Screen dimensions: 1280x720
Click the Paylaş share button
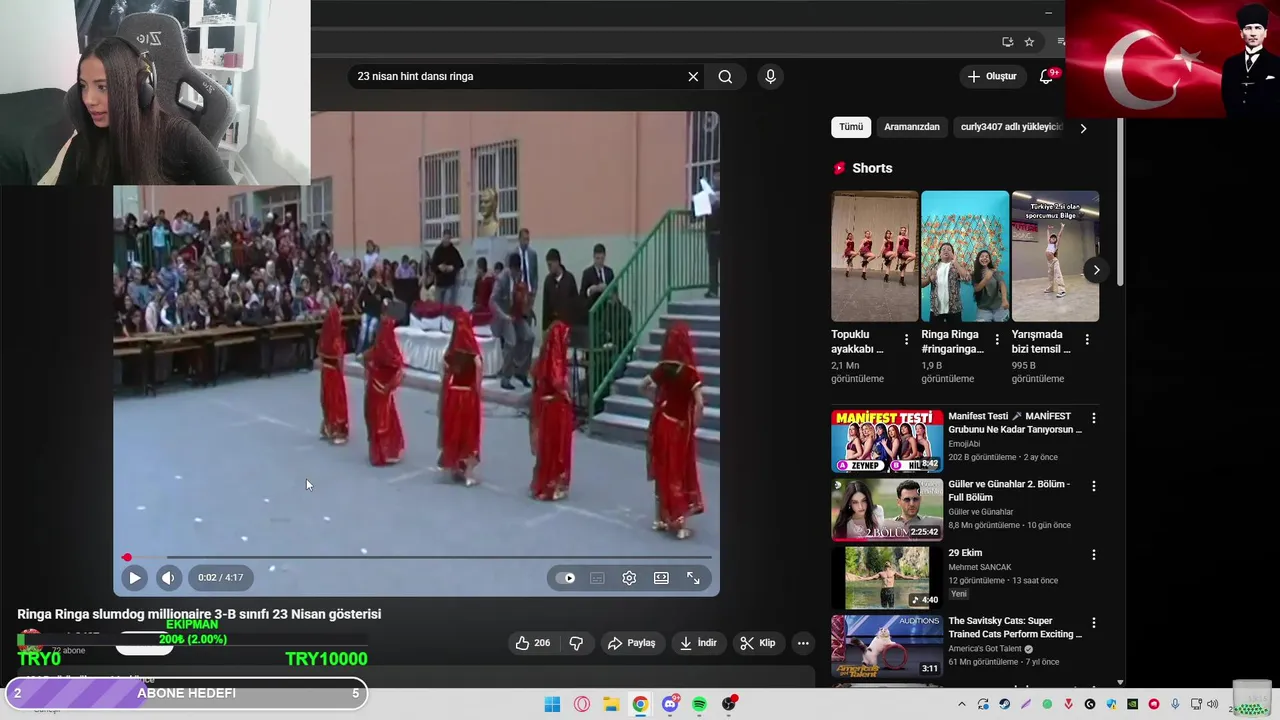pos(632,643)
